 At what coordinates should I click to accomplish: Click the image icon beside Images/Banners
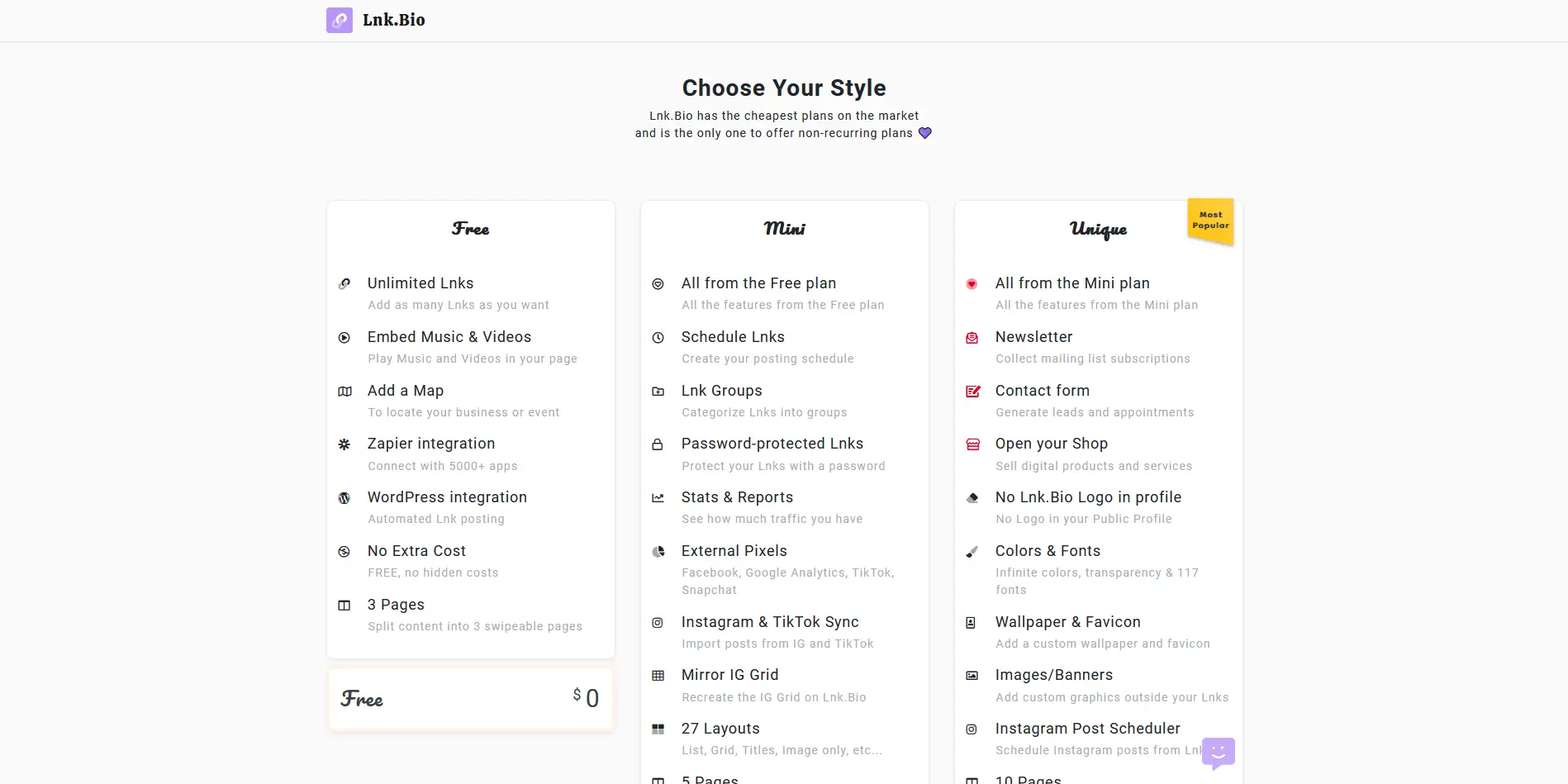[x=972, y=676]
